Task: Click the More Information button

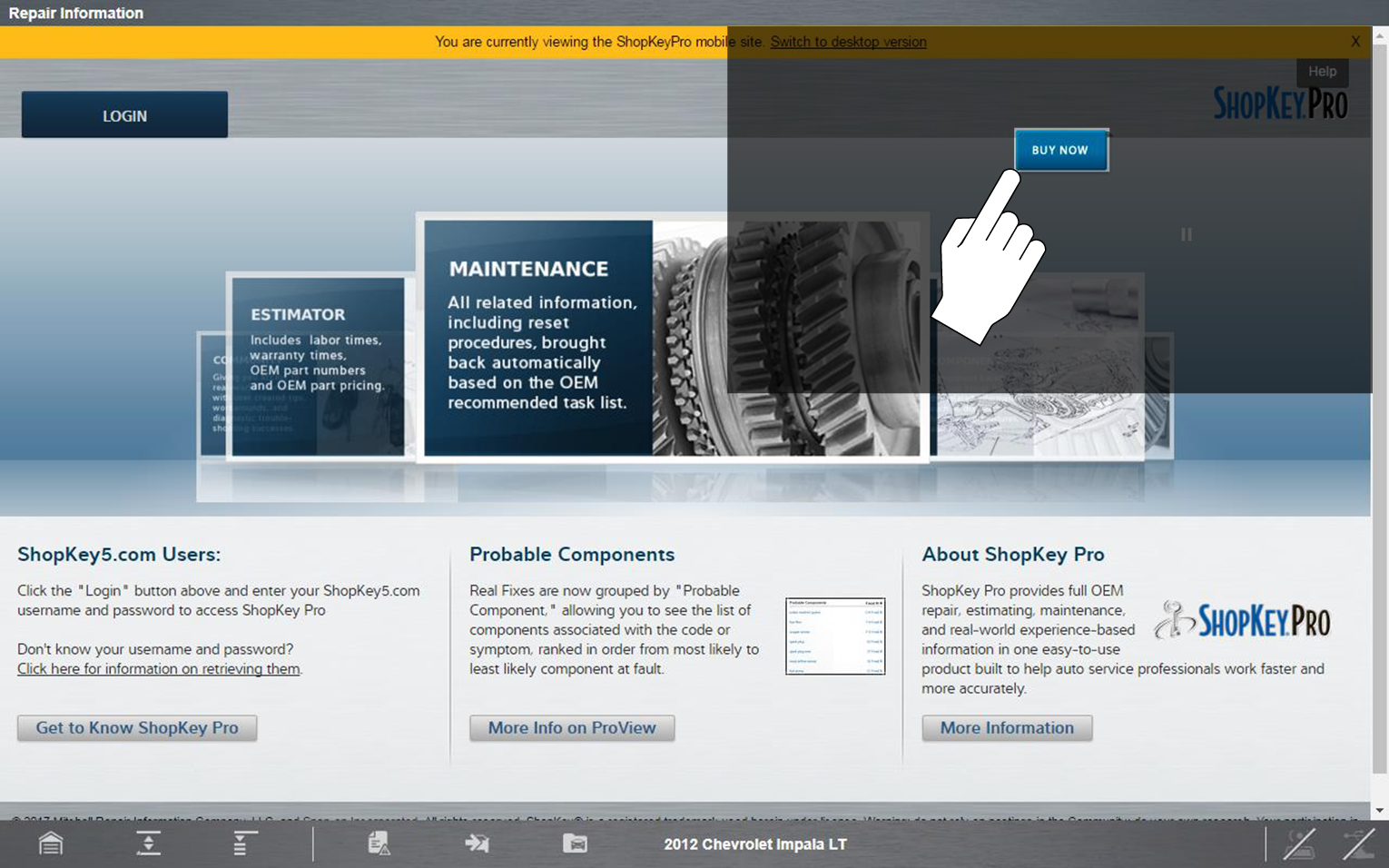Action: pyautogui.click(x=1007, y=728)
